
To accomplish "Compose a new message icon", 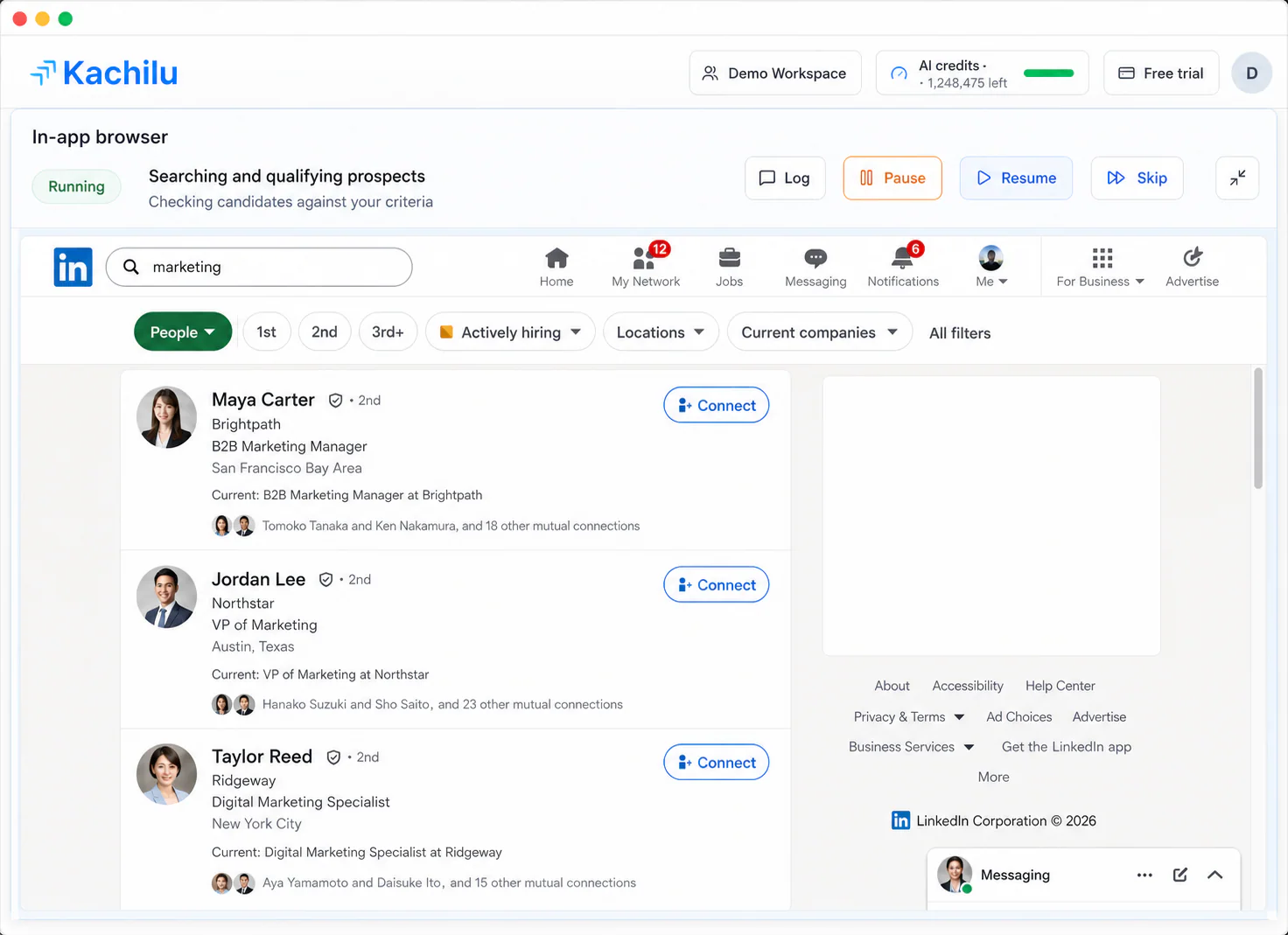I will [1179, 875].
